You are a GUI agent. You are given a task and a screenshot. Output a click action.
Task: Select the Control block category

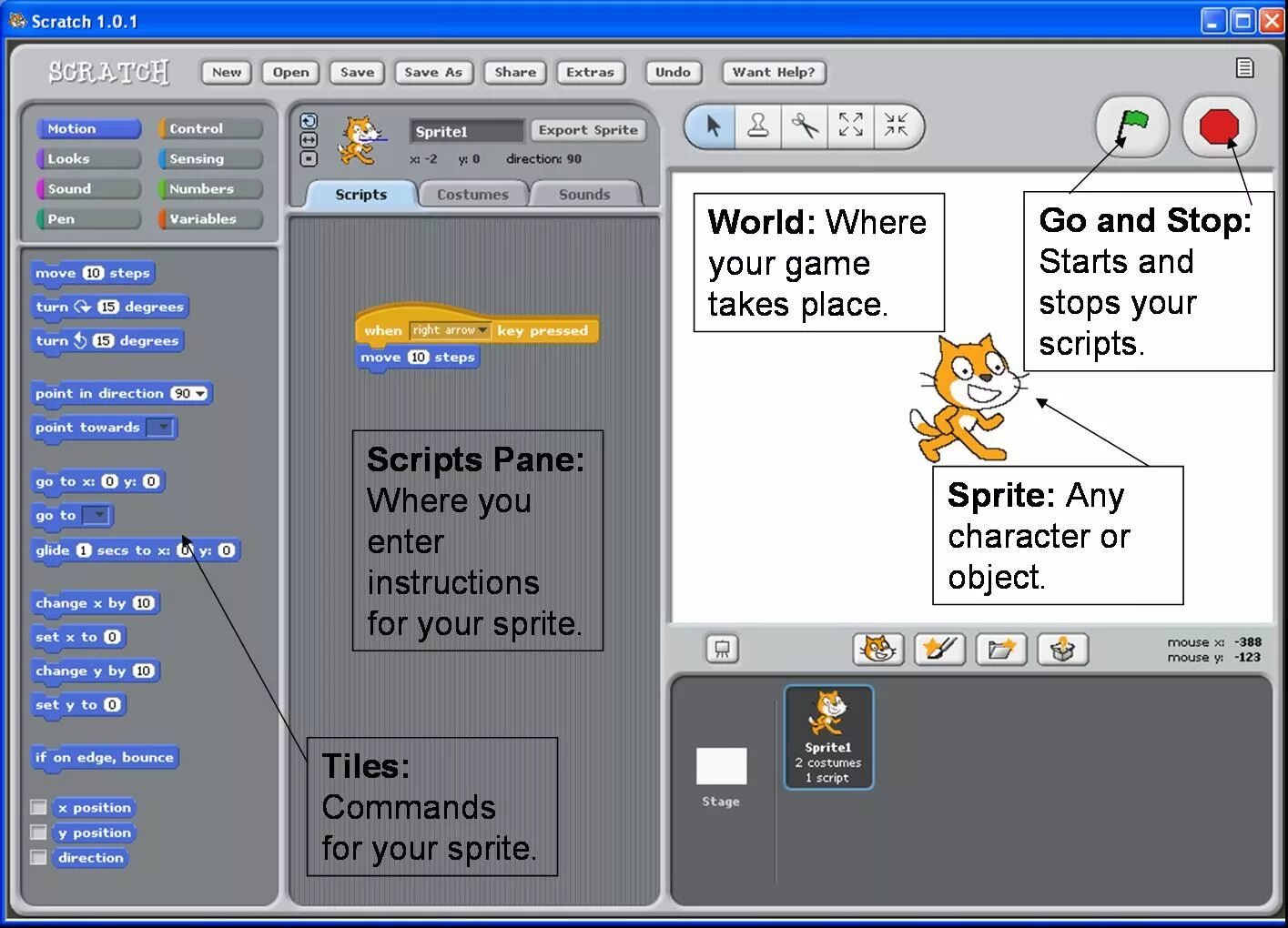tap(210, 129)
